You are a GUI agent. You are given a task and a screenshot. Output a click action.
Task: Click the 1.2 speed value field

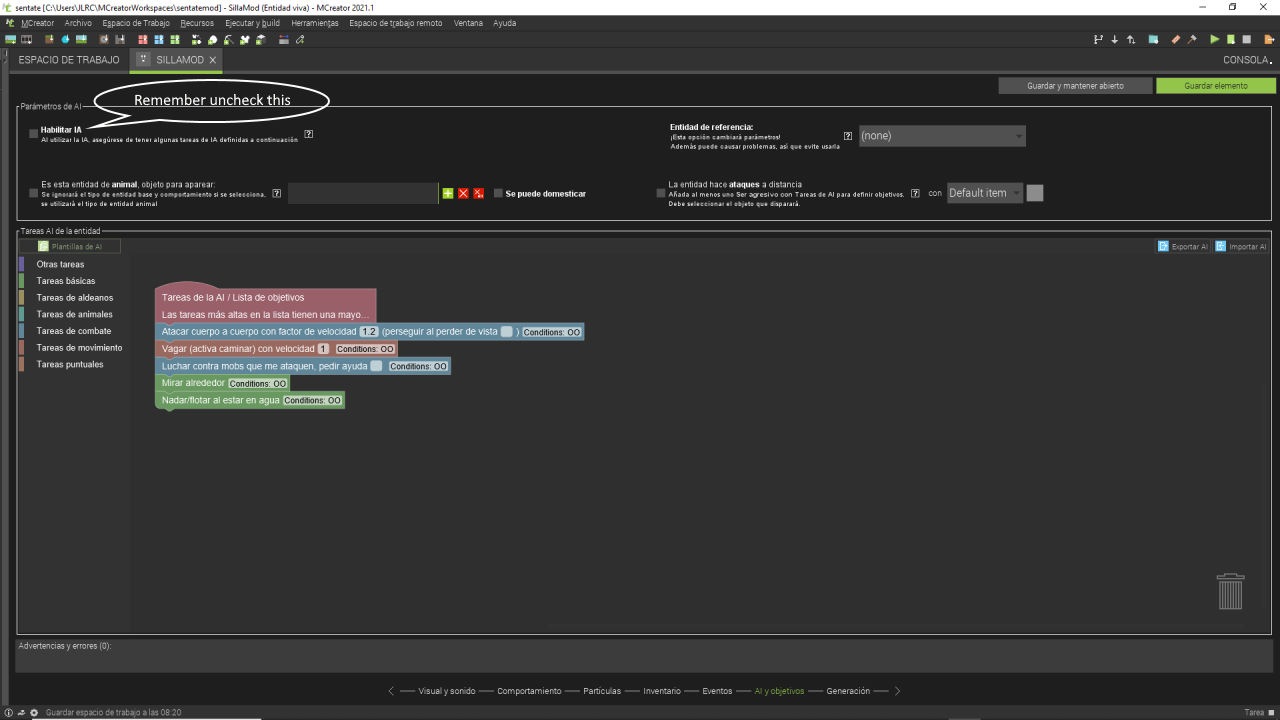tap(368, 332)
